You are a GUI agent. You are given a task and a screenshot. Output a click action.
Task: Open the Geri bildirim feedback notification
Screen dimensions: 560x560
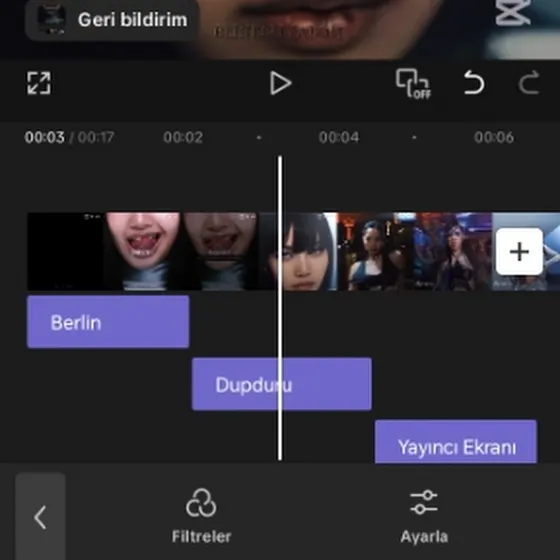point(112,19)
